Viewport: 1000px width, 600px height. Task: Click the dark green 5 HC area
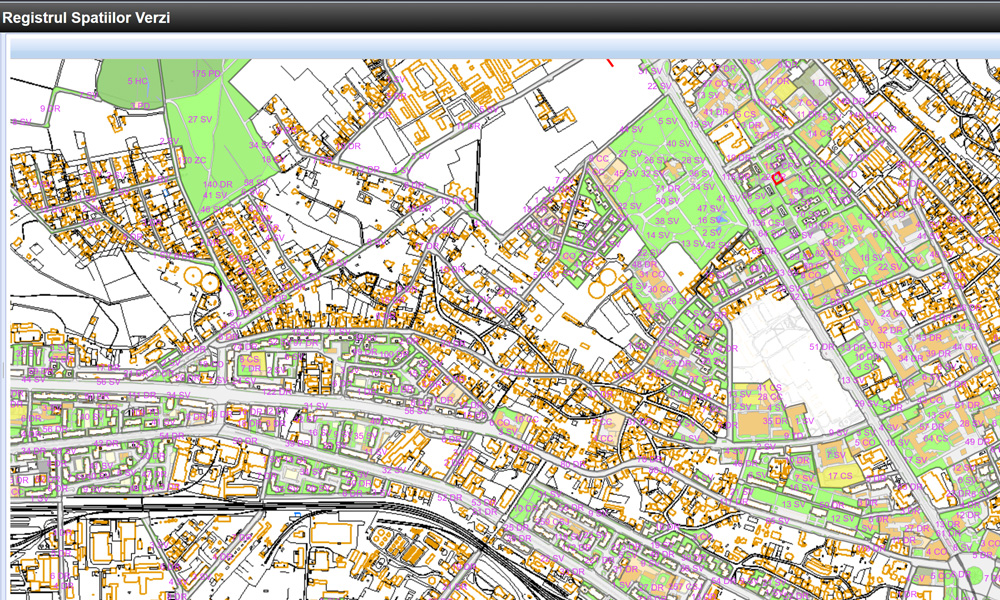[x=137, y=80]
